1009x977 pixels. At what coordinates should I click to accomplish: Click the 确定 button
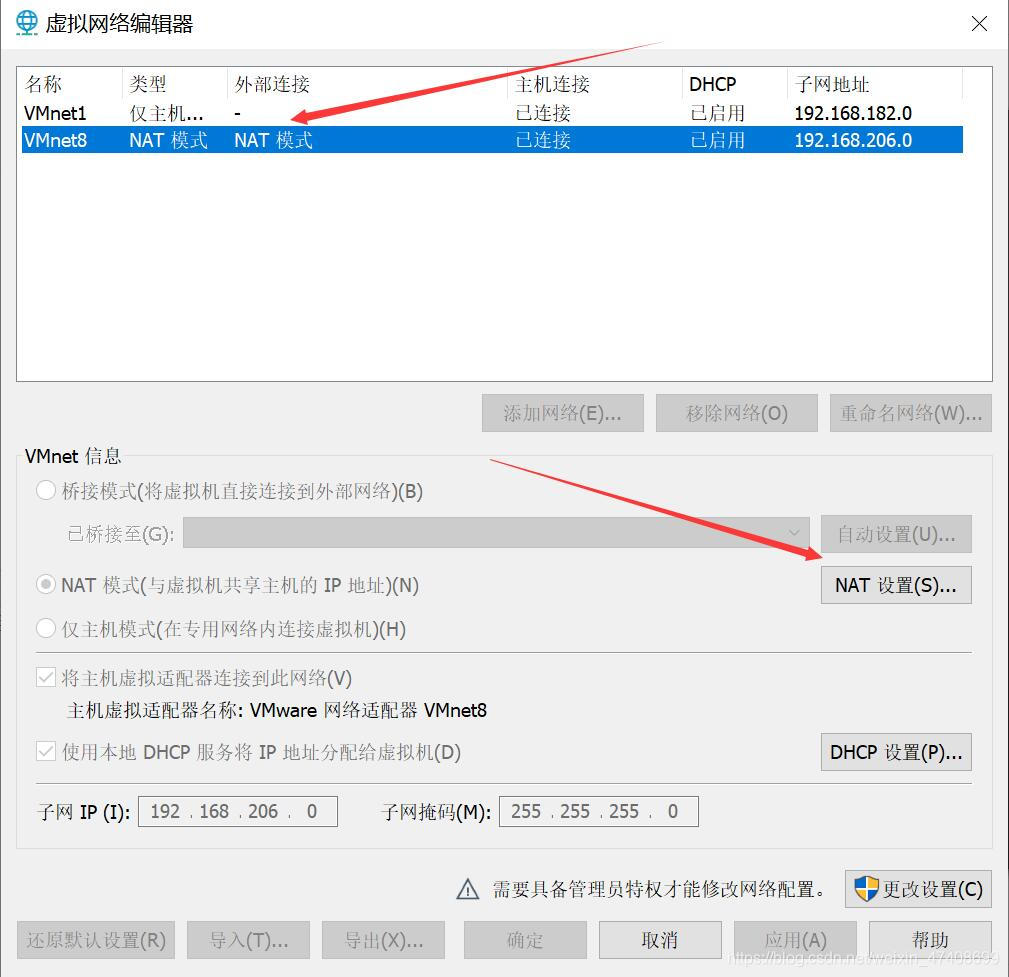[x=525, y=940]
